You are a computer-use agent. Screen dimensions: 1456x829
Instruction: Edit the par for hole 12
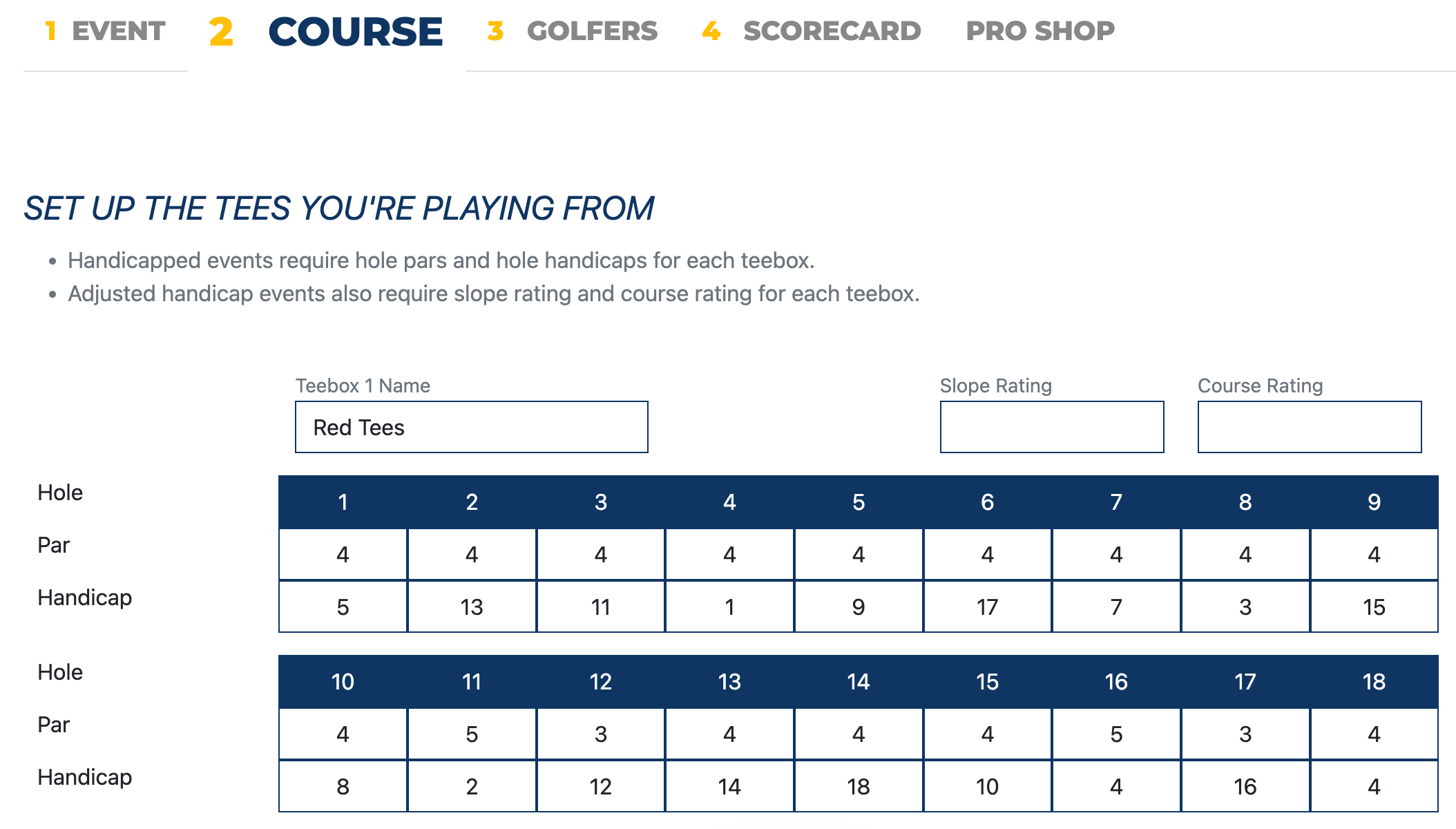click(x=600, y=733)
